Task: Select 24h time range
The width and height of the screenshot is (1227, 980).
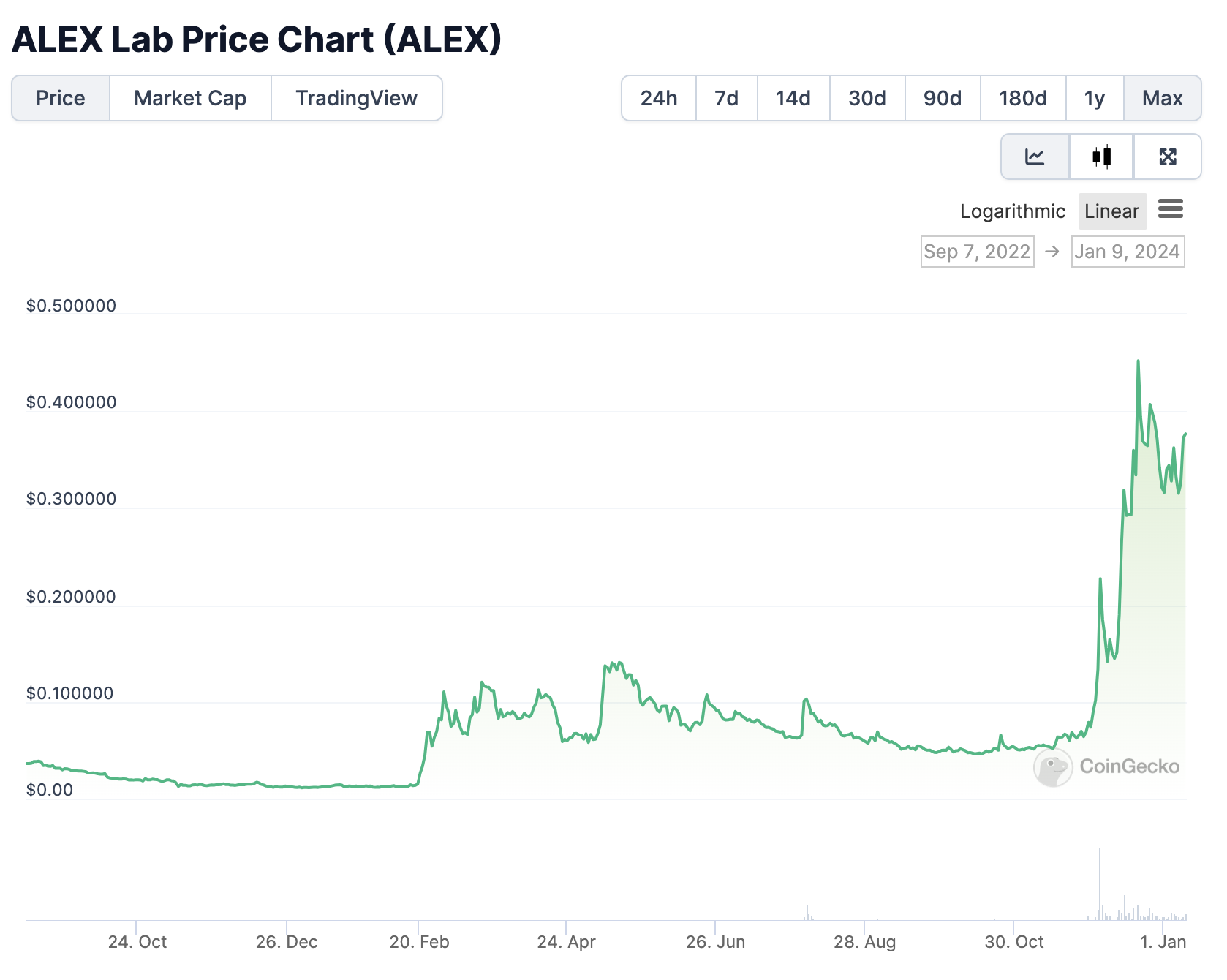Action: point(659,98)
